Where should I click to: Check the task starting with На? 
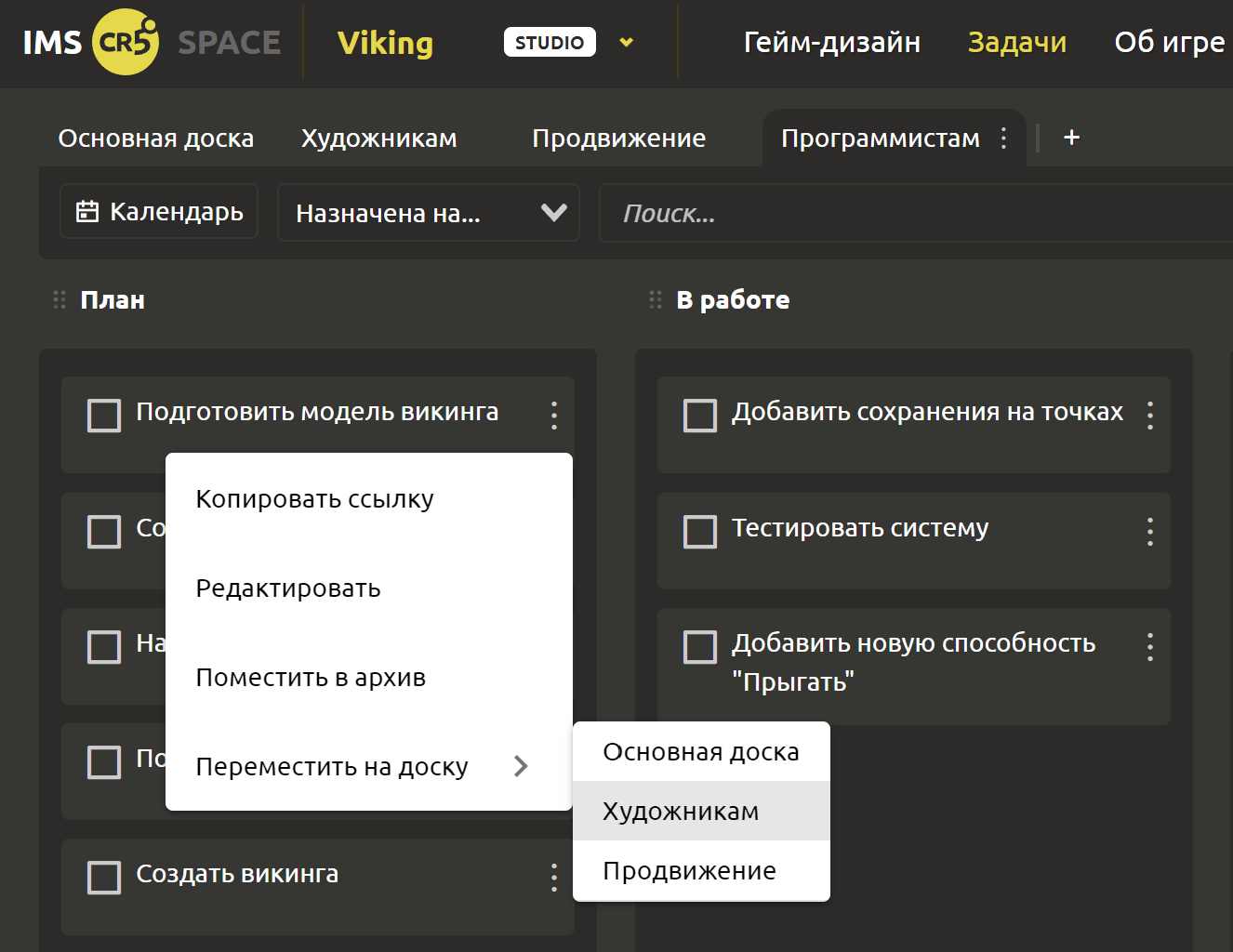tap(104, 647)
